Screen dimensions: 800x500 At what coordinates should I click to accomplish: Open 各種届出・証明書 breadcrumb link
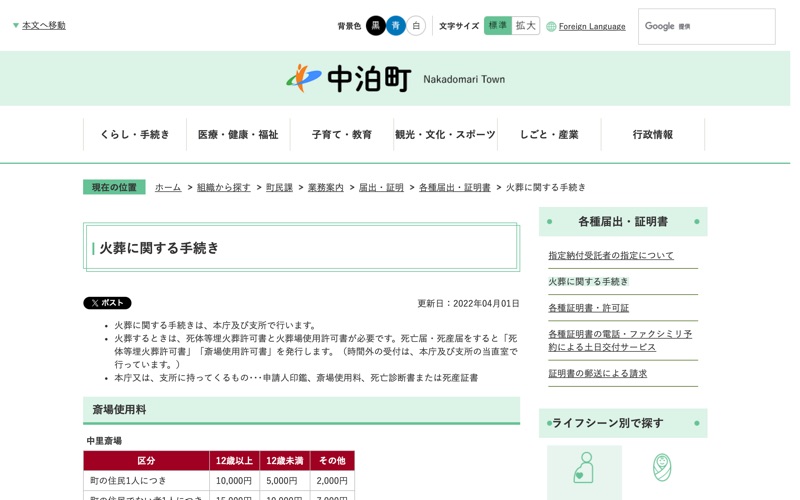(455, 187)
